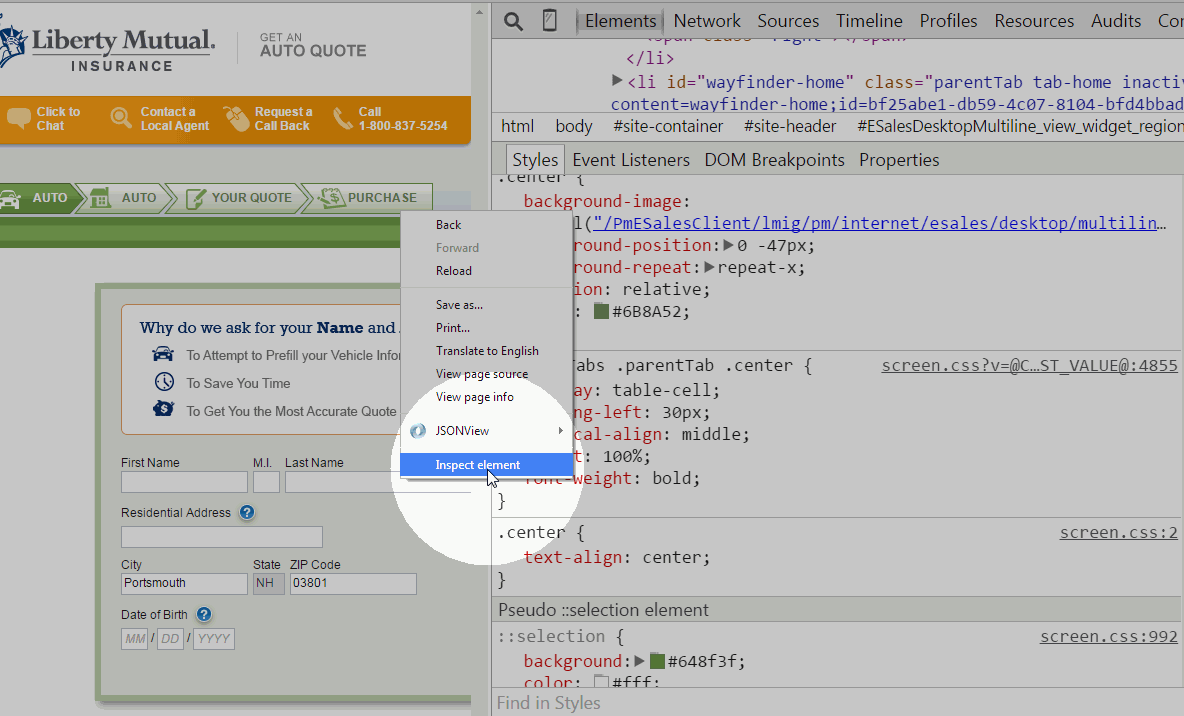Click the DevTools search magnifier icon
Screen dimensions: 1184x716
(x=513, y=21)
